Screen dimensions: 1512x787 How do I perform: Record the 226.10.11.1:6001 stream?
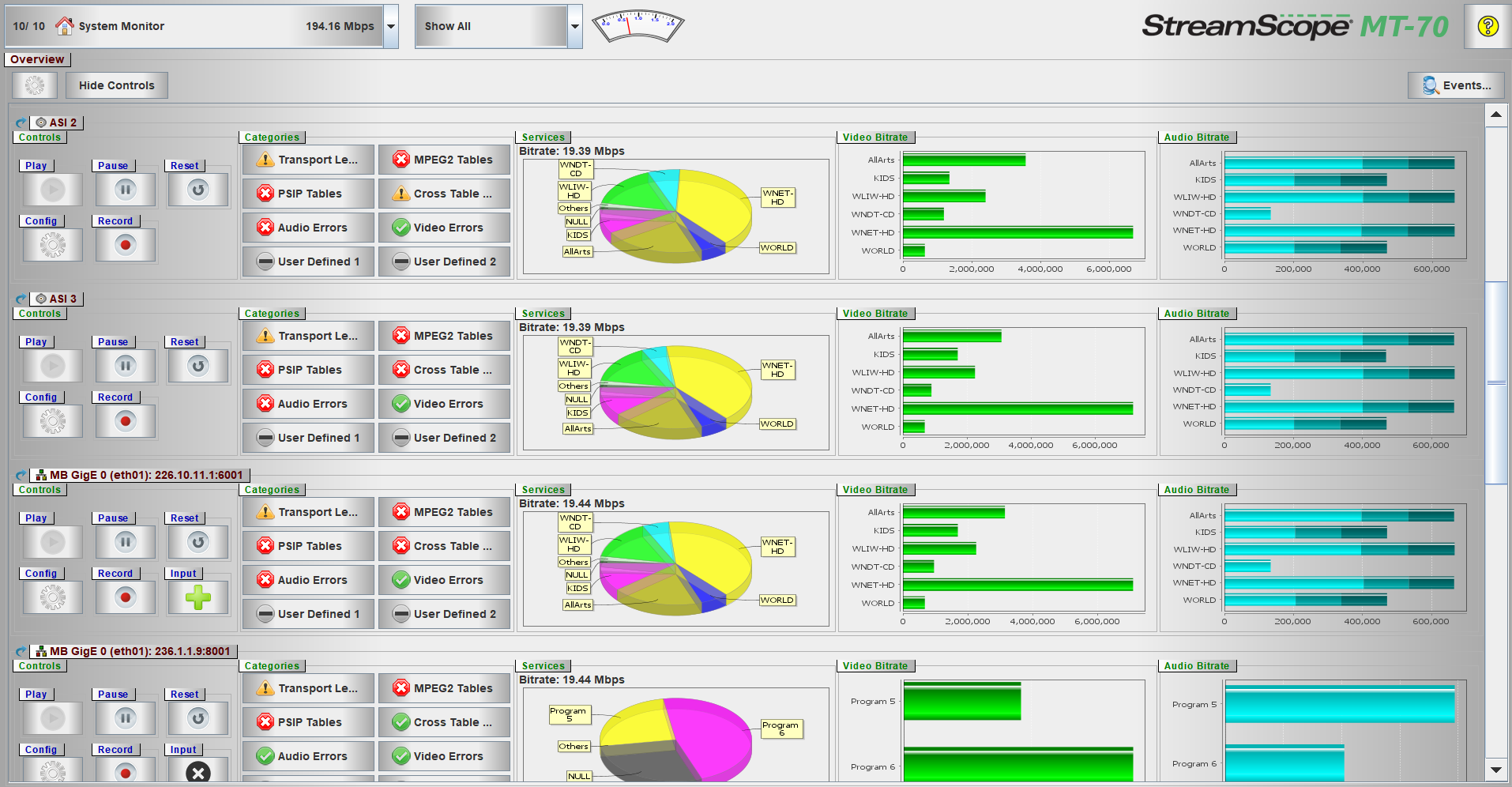click(x=126, y=597)
